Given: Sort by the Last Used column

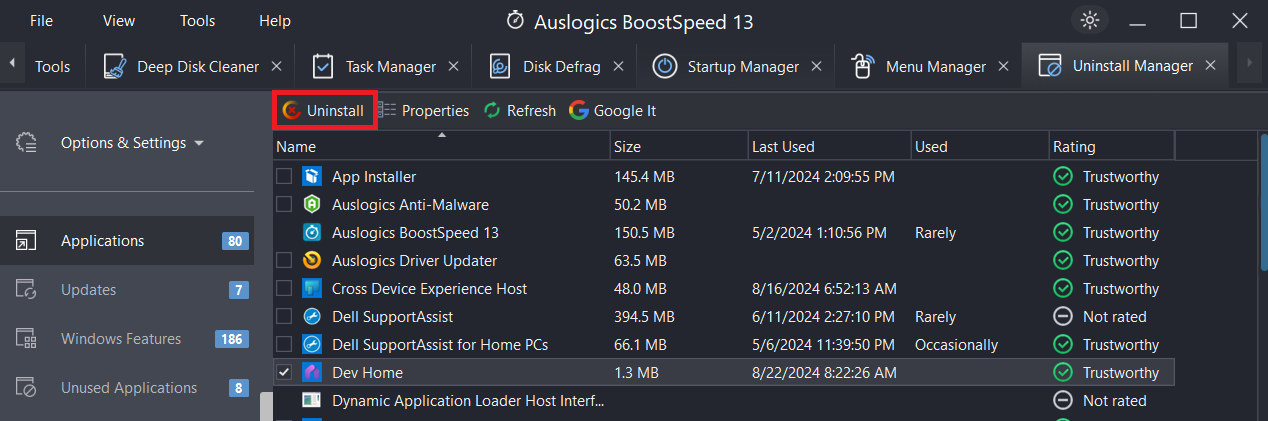Looking at the screenshot, I should 829,146.
